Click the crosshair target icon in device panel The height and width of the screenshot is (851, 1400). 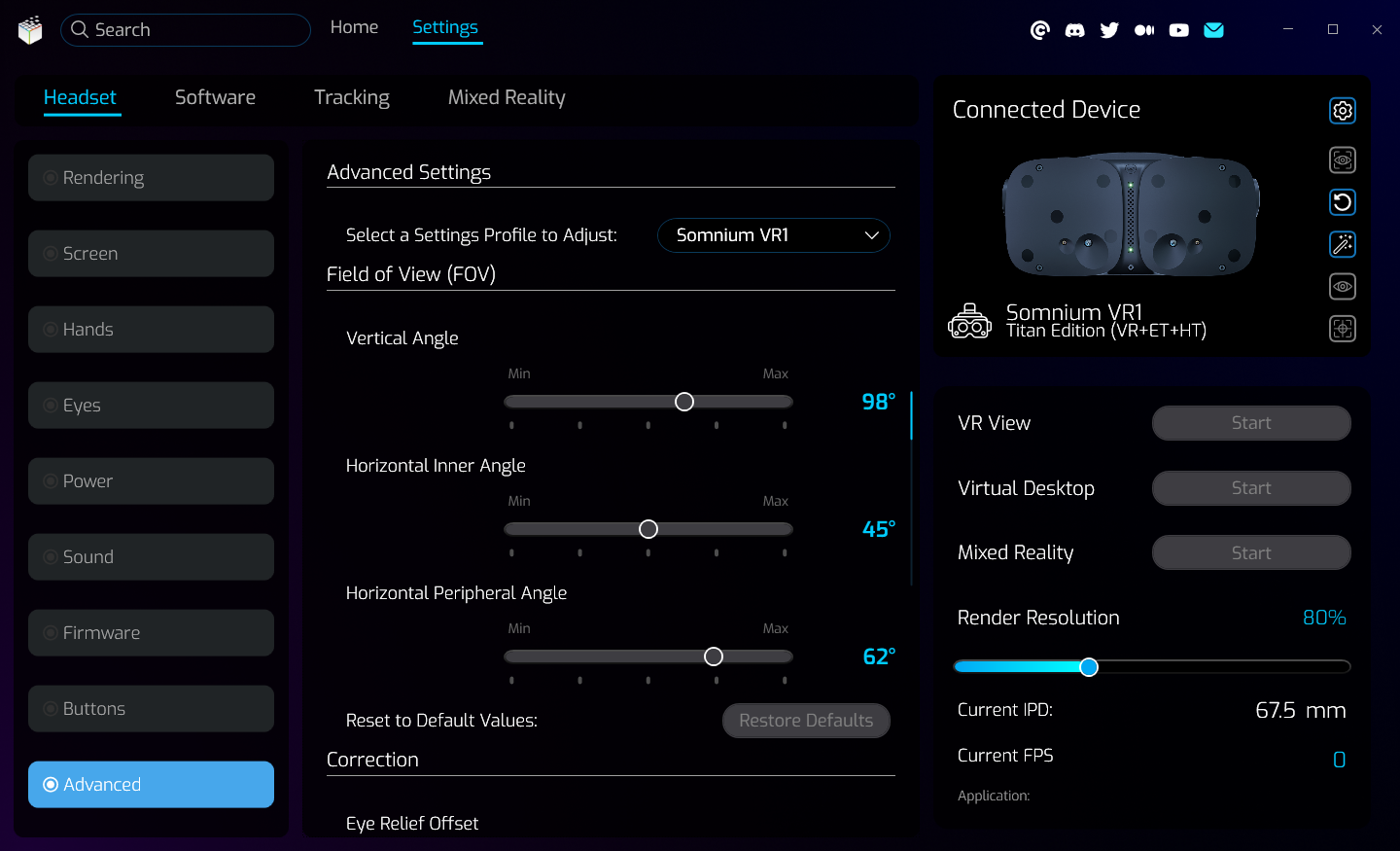click(x=1343, y=329)
